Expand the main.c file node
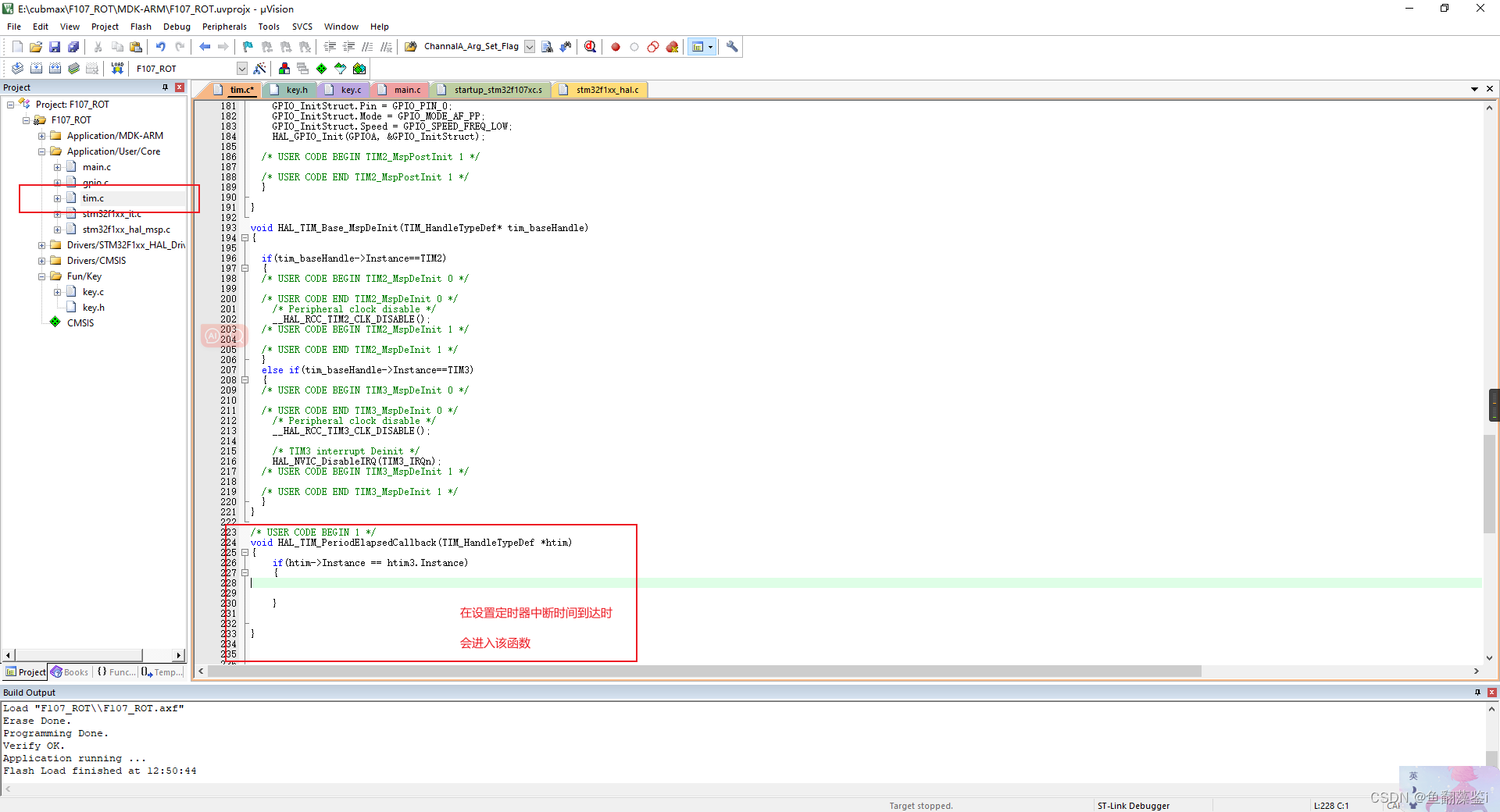Image resolution: width=1500 pixels, height=812 pixels. coord(57,167)
